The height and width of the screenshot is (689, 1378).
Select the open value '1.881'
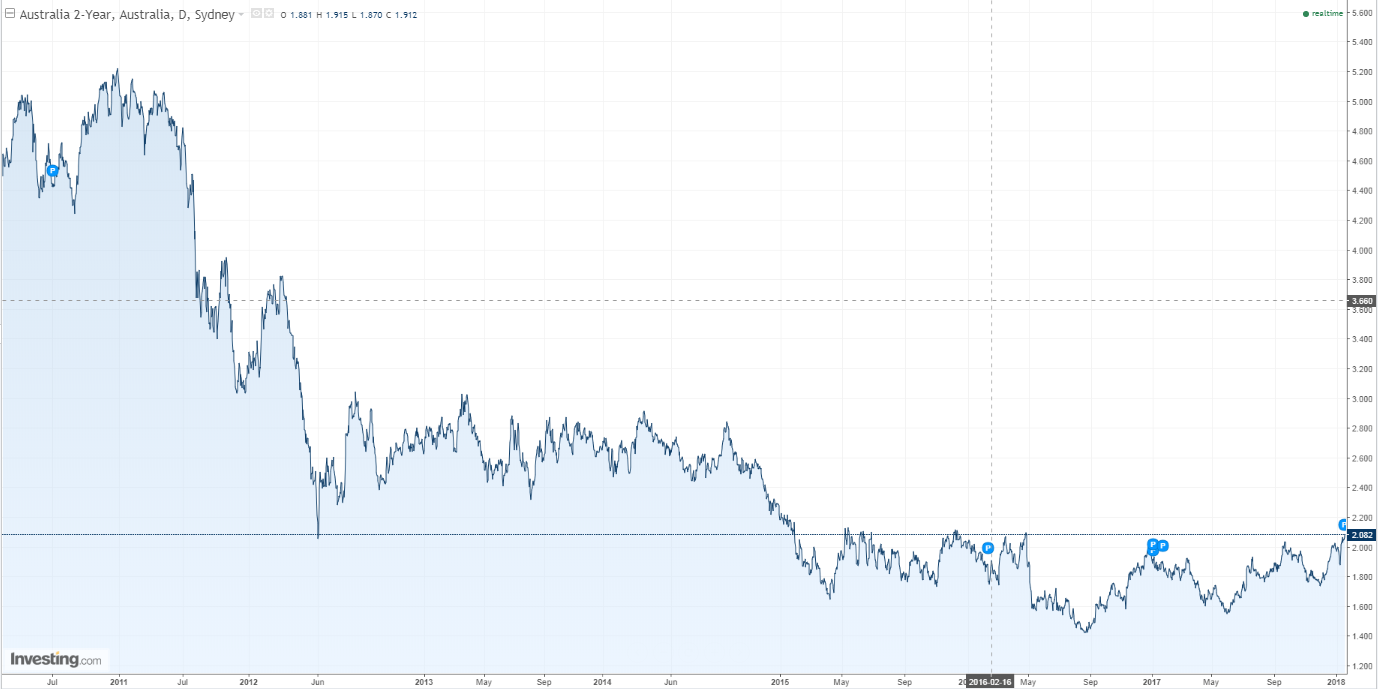301,15
